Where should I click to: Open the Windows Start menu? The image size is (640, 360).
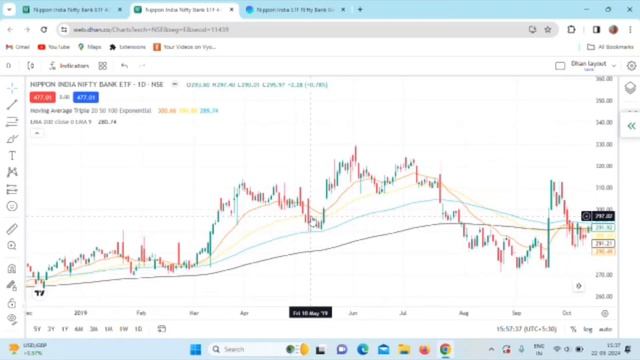coord(196,349)
